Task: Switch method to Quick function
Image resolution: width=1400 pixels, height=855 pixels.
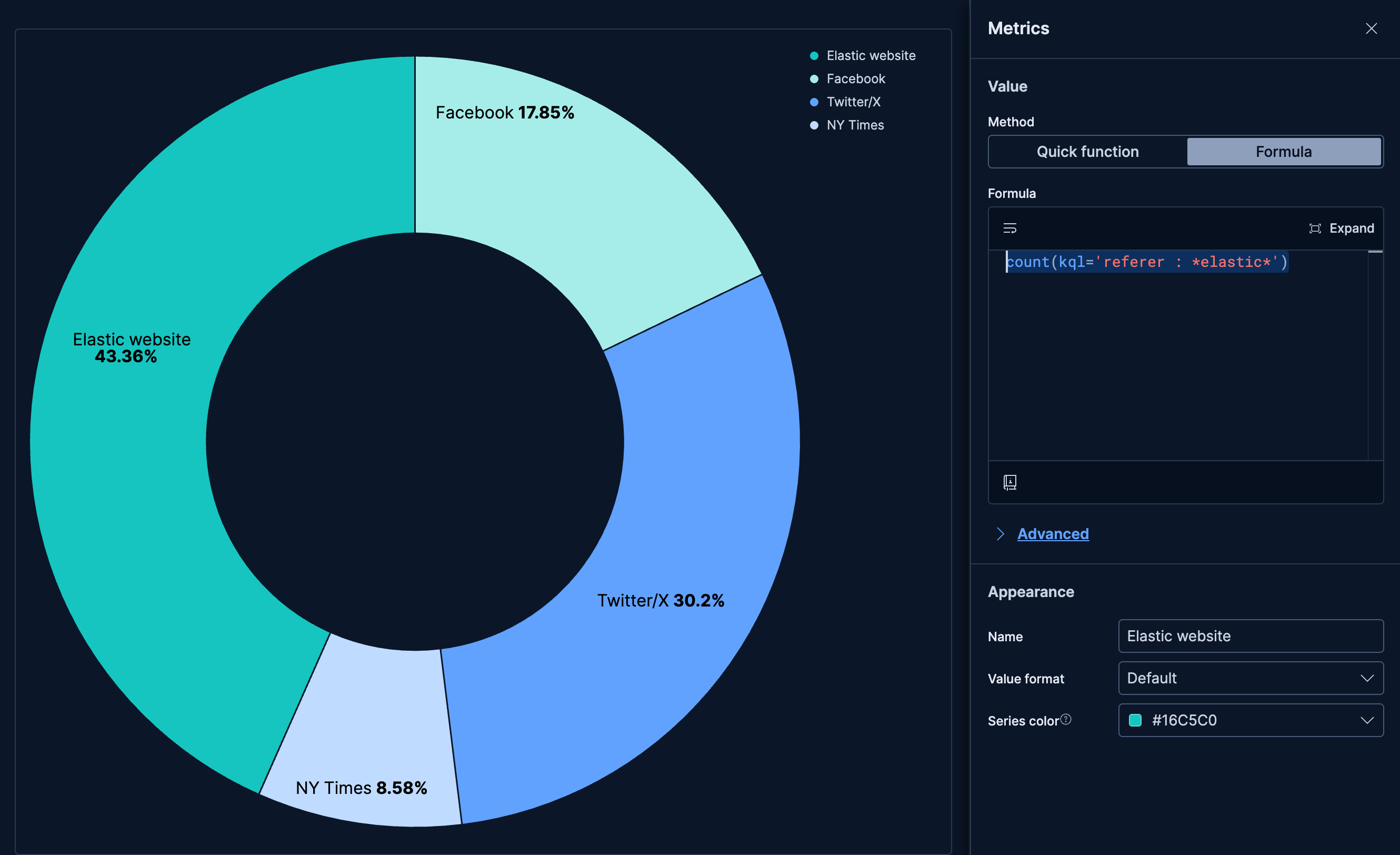Action: coord(1086,152)
